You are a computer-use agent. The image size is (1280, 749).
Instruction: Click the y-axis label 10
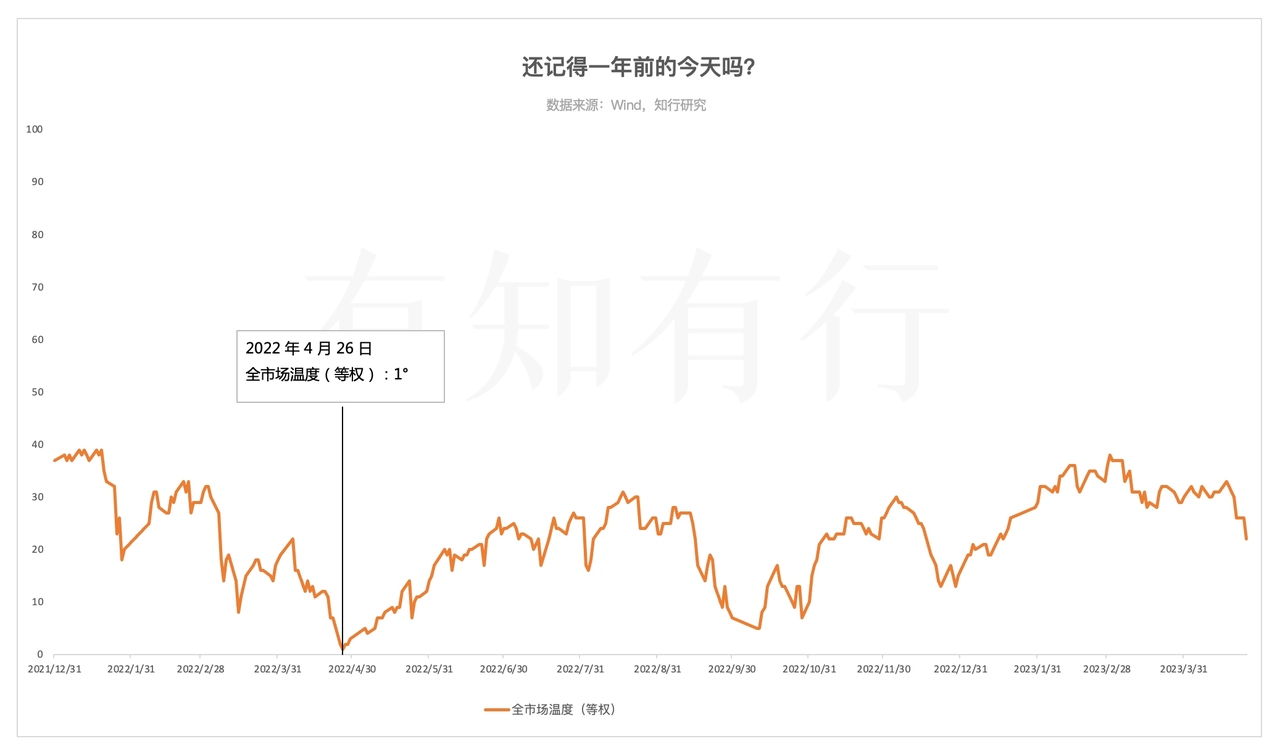pos(36,602)
